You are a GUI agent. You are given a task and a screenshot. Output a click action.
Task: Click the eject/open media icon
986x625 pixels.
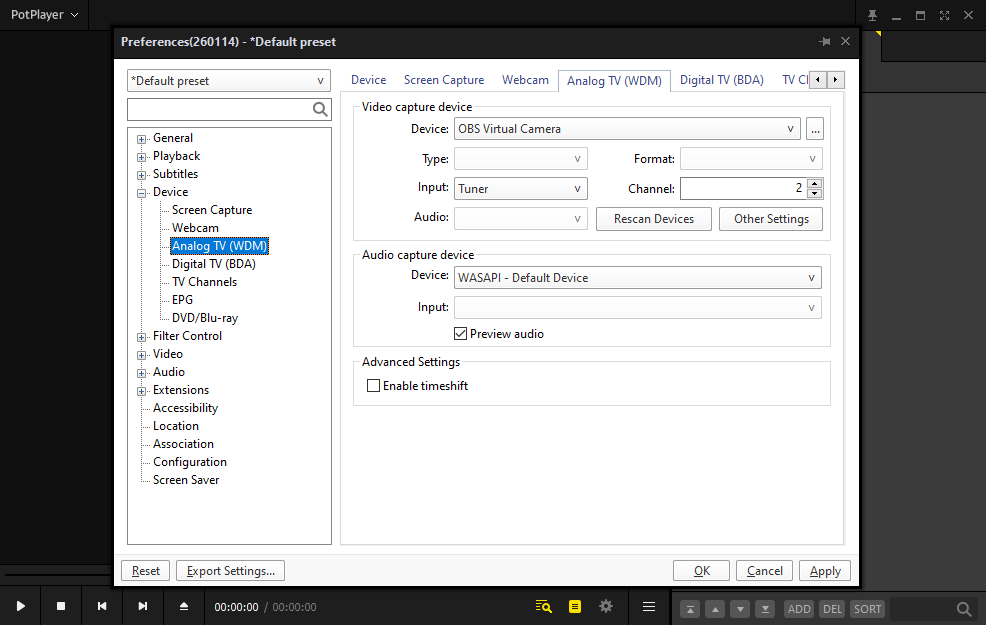pos(183,605)
